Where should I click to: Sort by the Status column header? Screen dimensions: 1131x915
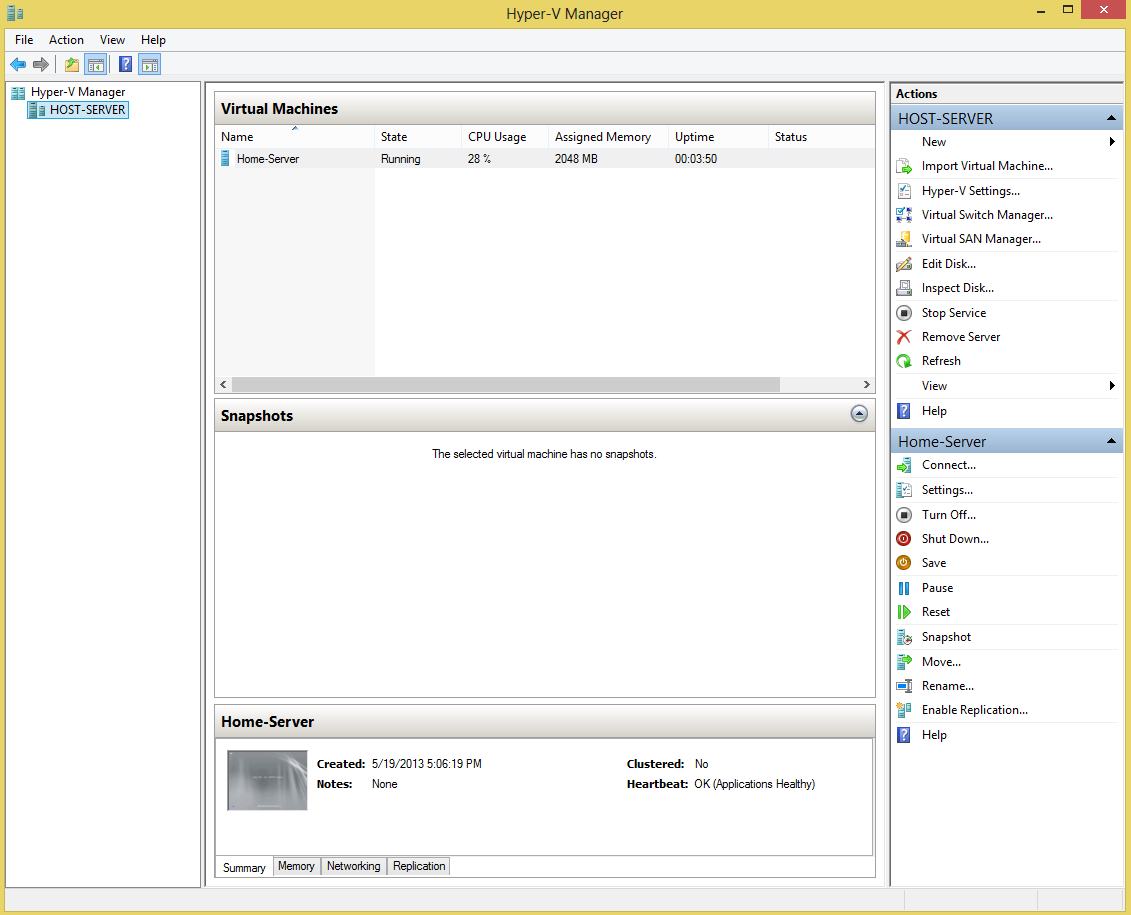coord(822,137)
